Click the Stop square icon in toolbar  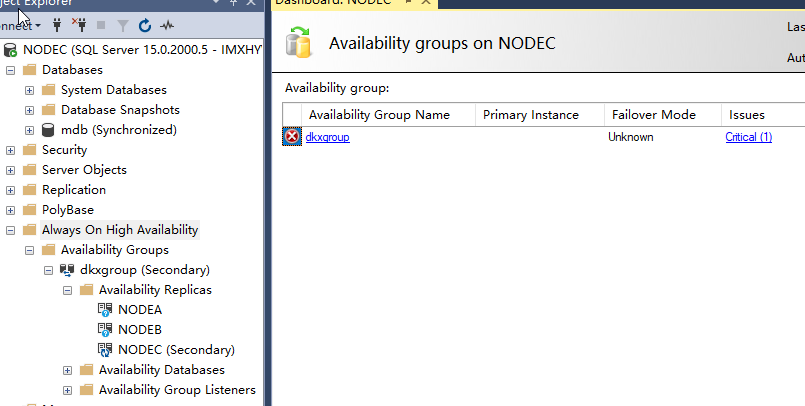(x=101, y=25)
